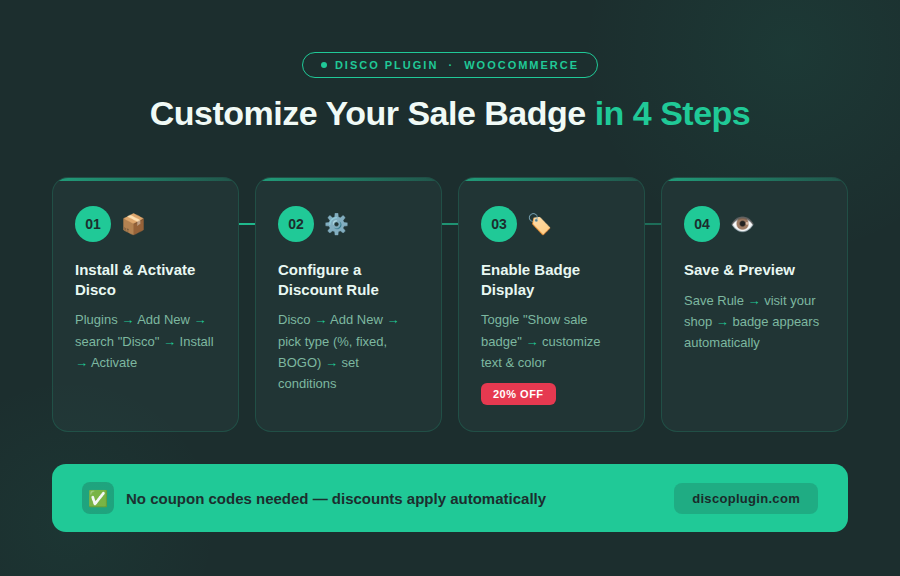The height and width of the screenshot is (576, 900).
Task: Click the 'Customize Your Sale Badge' title text
Action: pos(367,114)
